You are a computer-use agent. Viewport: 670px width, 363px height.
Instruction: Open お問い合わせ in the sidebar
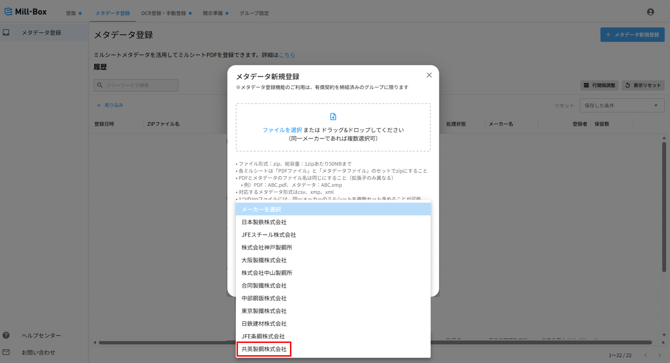(38, 353)
